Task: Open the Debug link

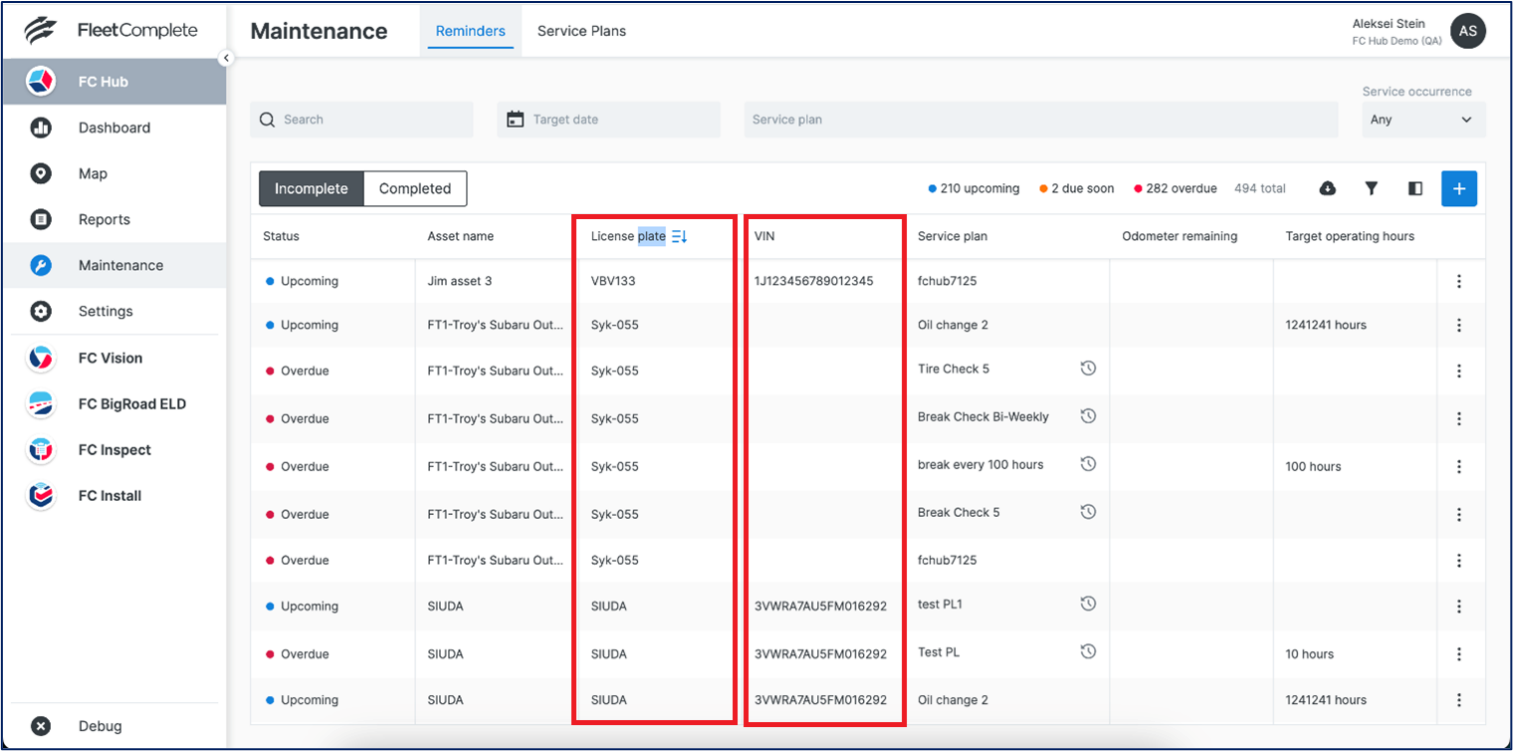Action: [x=100, y=725]
